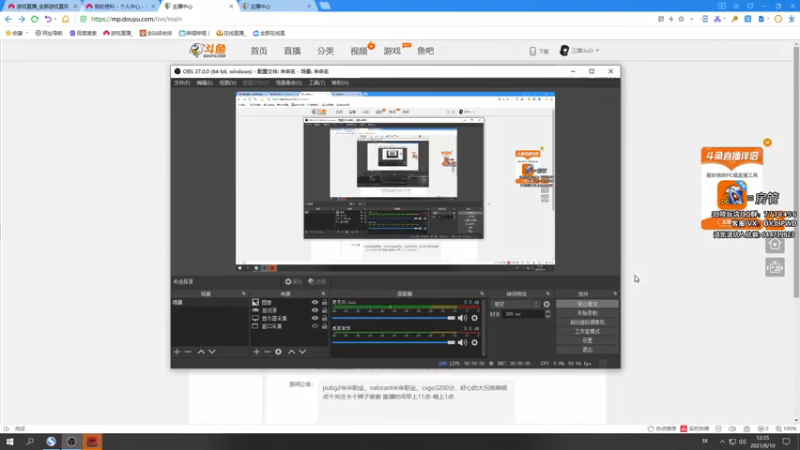Toggle visibility of Display Capture source
Screen dimensions: 800x450
315,318
